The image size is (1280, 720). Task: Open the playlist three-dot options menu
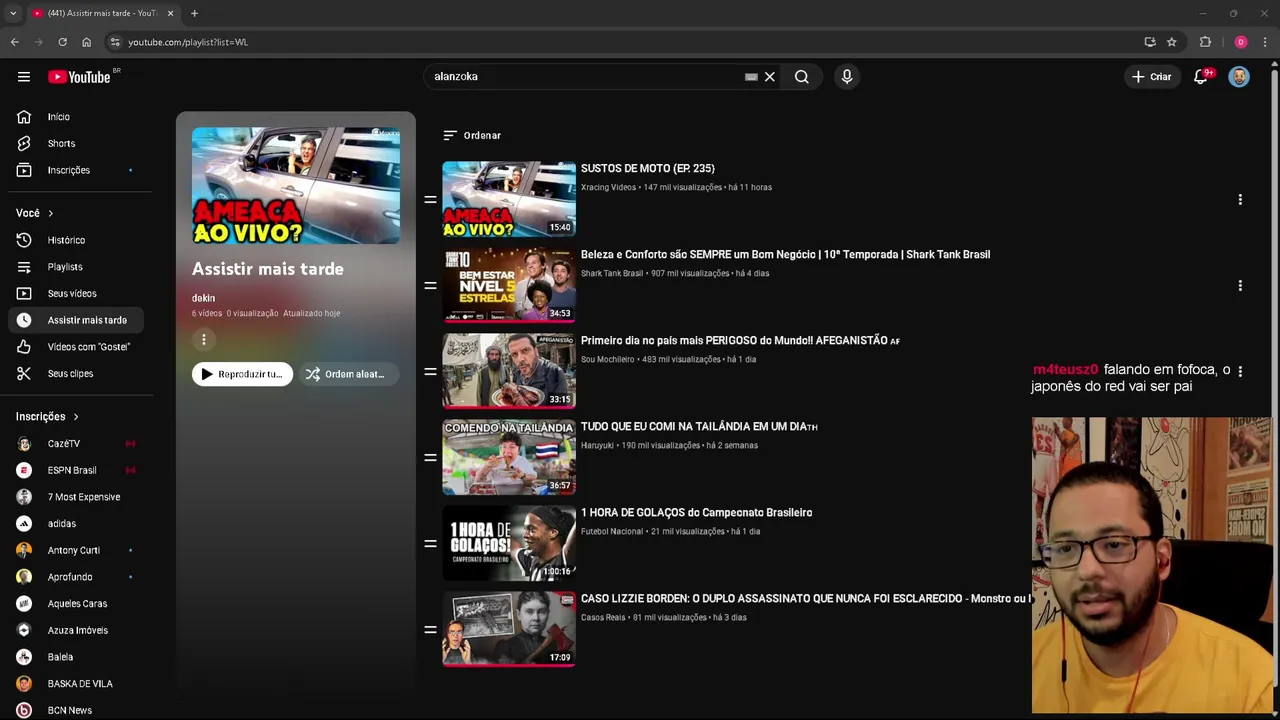coord(204,340)
